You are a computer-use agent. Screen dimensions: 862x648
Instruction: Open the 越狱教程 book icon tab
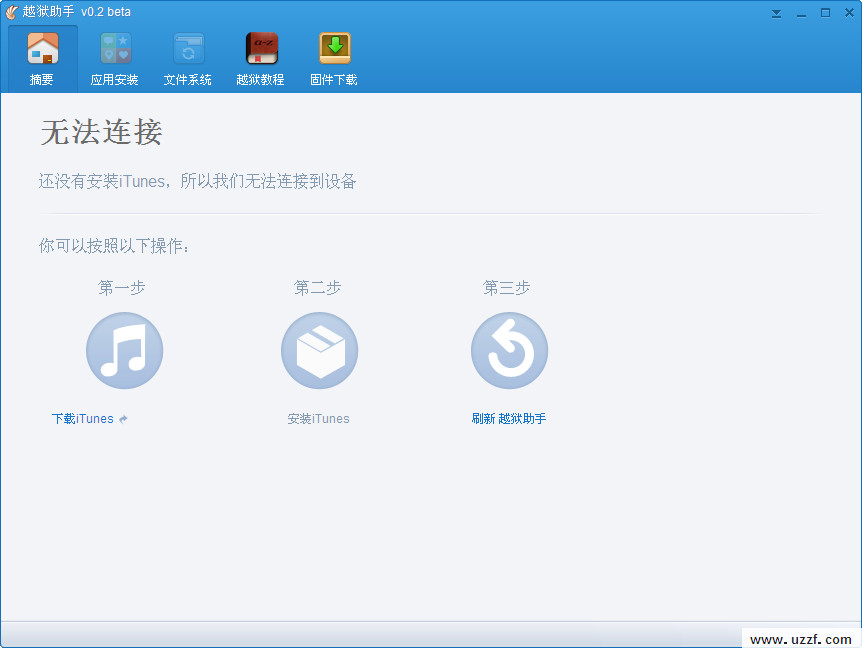point(261,58)
